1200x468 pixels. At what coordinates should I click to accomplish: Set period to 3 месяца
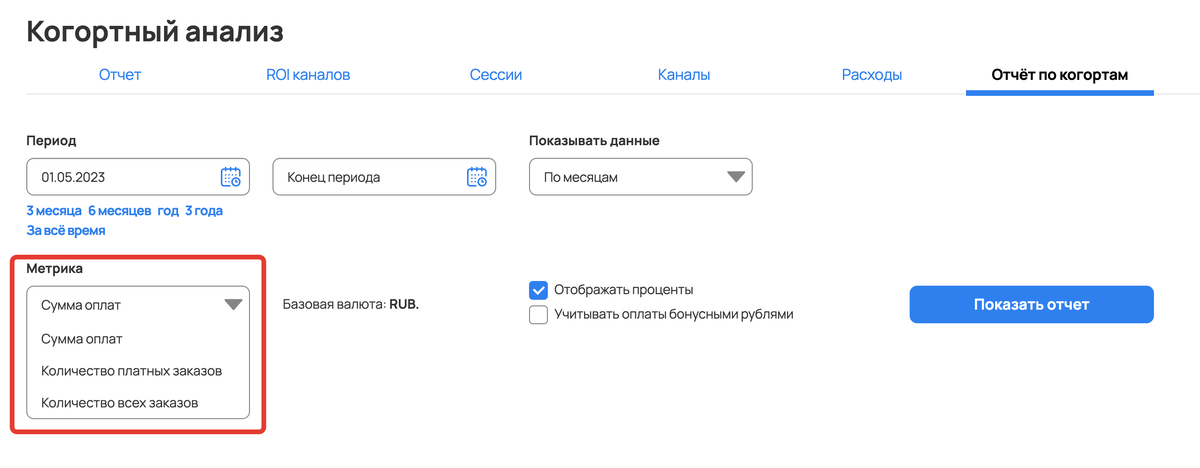(x=54, y=211)
